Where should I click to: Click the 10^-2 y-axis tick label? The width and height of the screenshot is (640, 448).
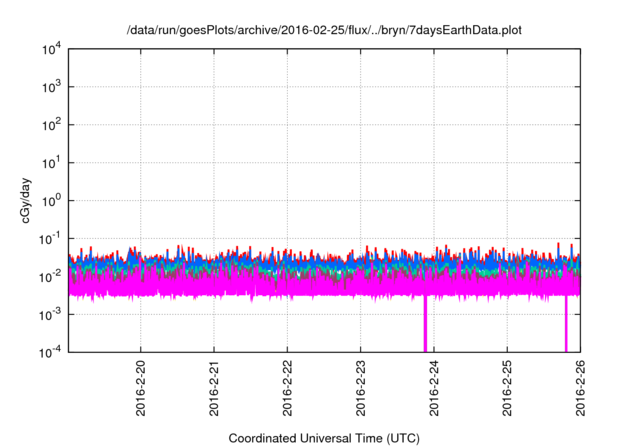50,277
